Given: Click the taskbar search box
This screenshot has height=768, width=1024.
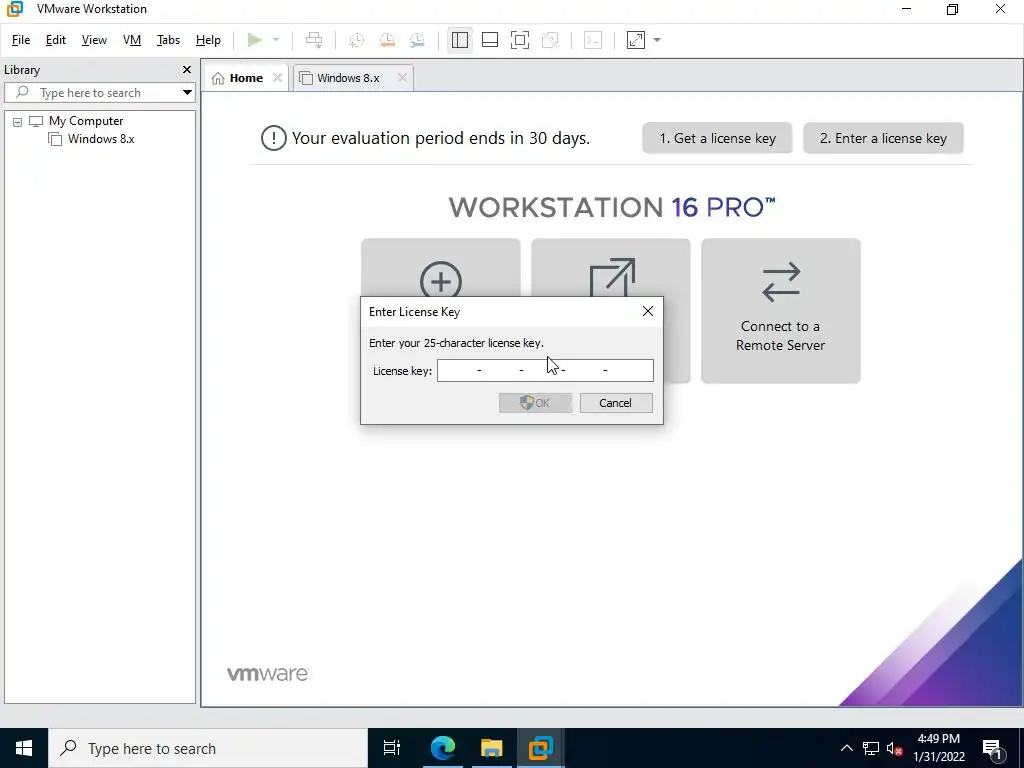Looking at the screenshot, I should pos(208,748).
